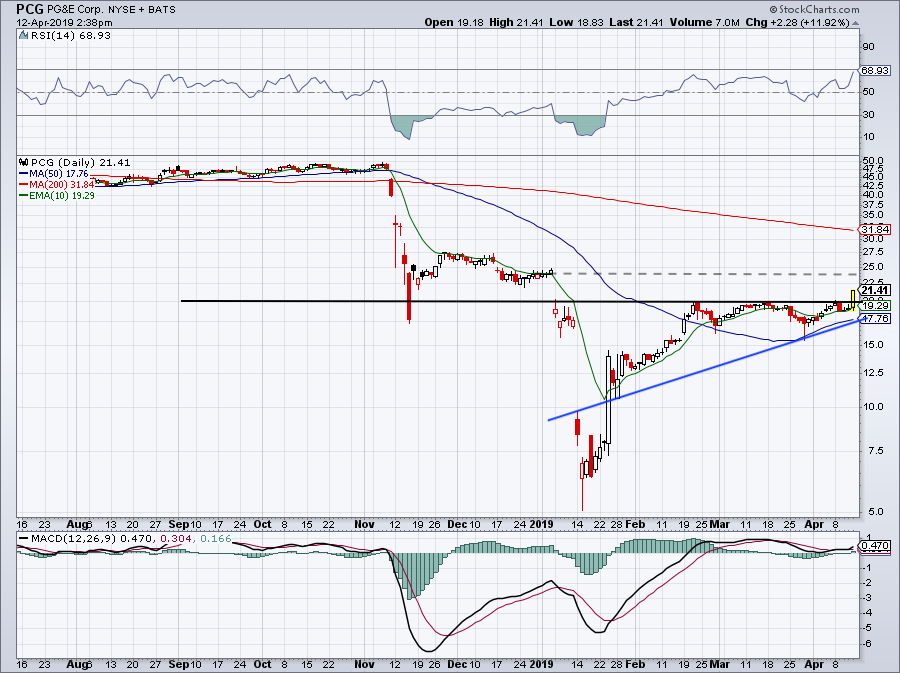Click the 90 label on the RSI axis
The image size is (900, 673).
tap(868, 46)
